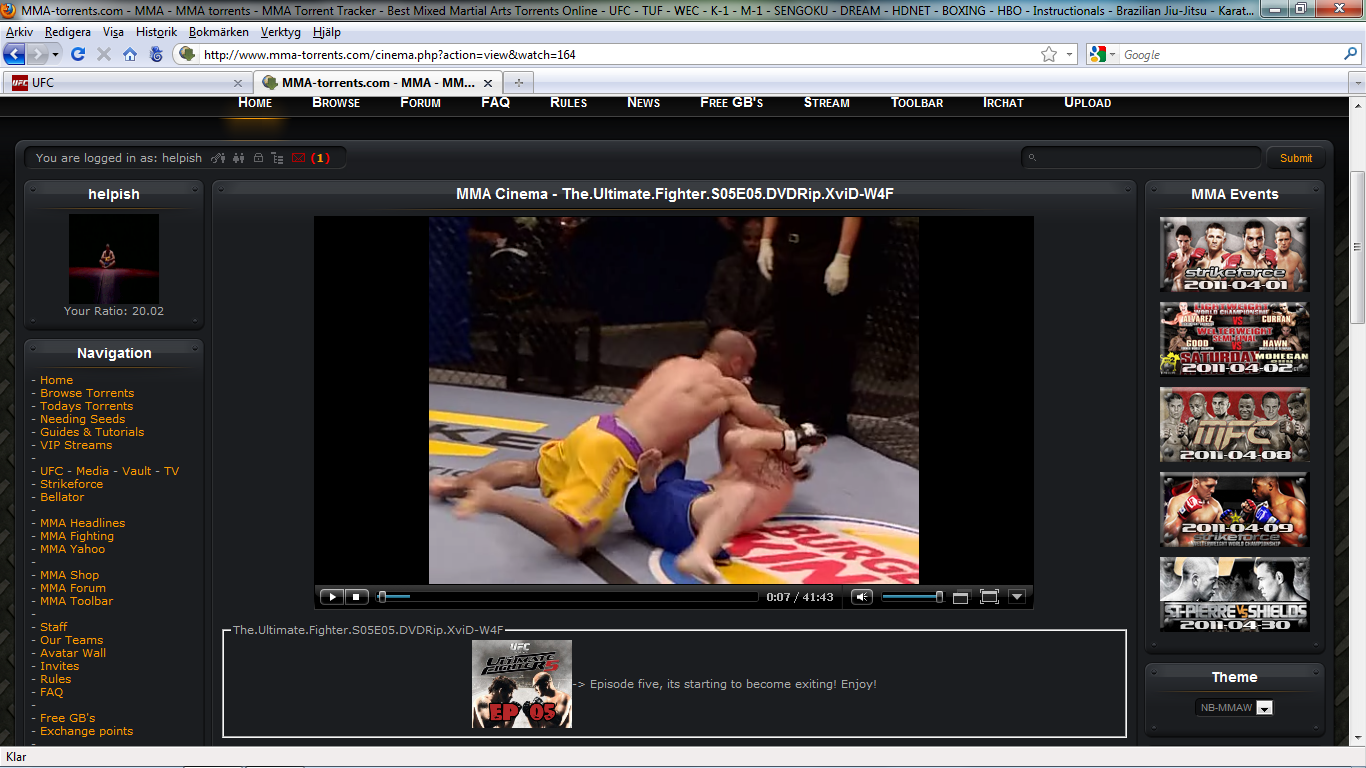Open the Strikeforce 2011-04-01 event banner
The height and width of the screenshot is (768, 1366).
[x=1234, y=254]
